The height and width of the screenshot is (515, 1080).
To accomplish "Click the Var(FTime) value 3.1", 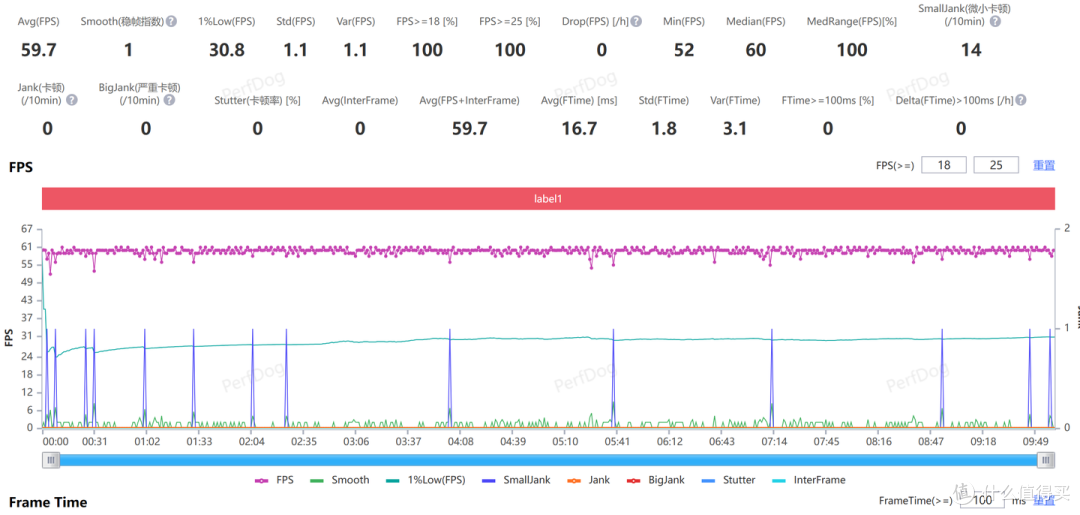I will pos(735,129).
